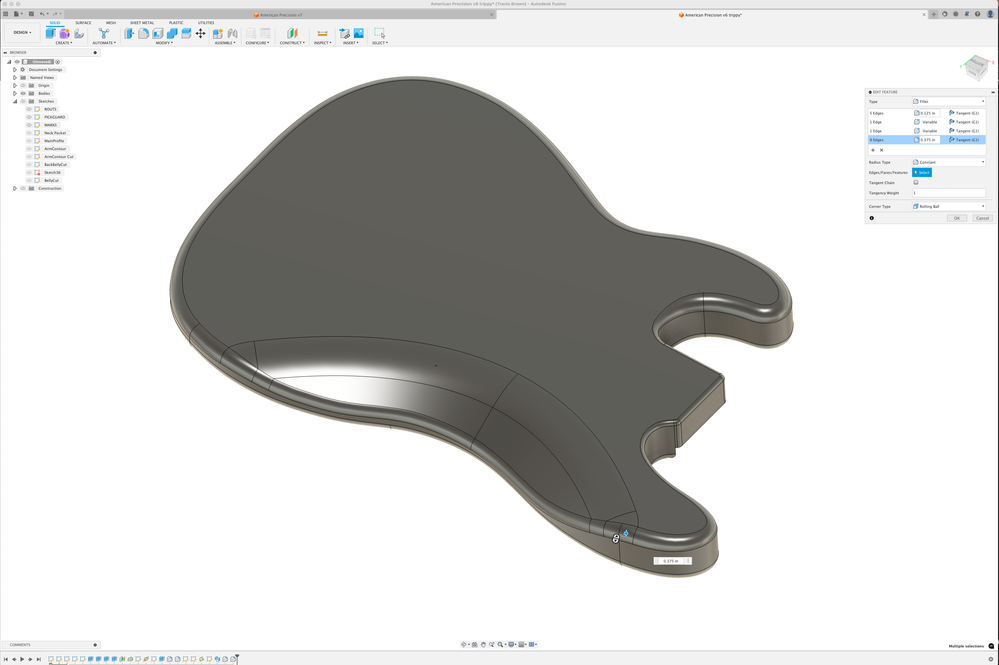This screenshot has width=999, height=665.
Task: Select the 5 Edges row
Action: click(x=926, y=113)
